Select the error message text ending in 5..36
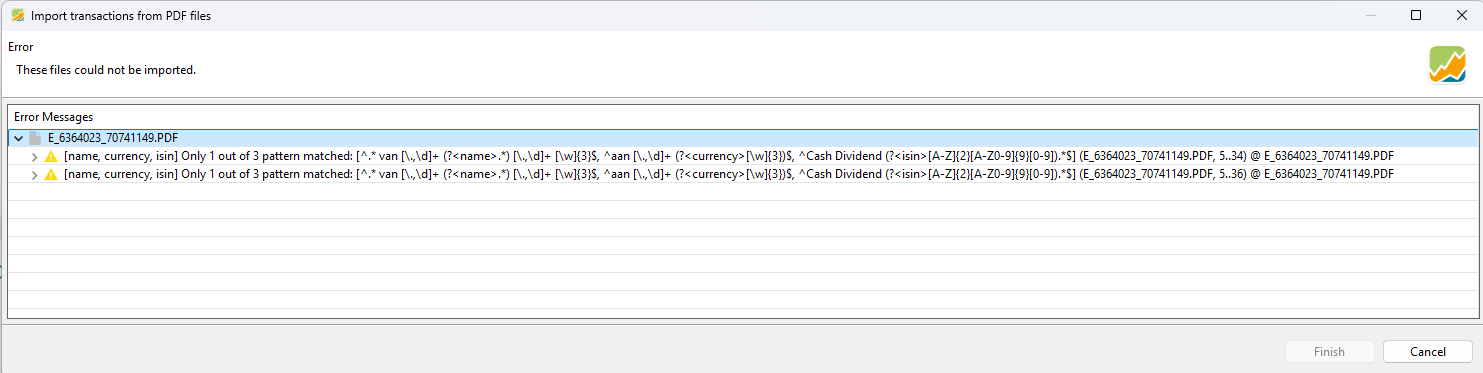The width and height of the screenshot is (1483, 373). [x=729, y=174]
